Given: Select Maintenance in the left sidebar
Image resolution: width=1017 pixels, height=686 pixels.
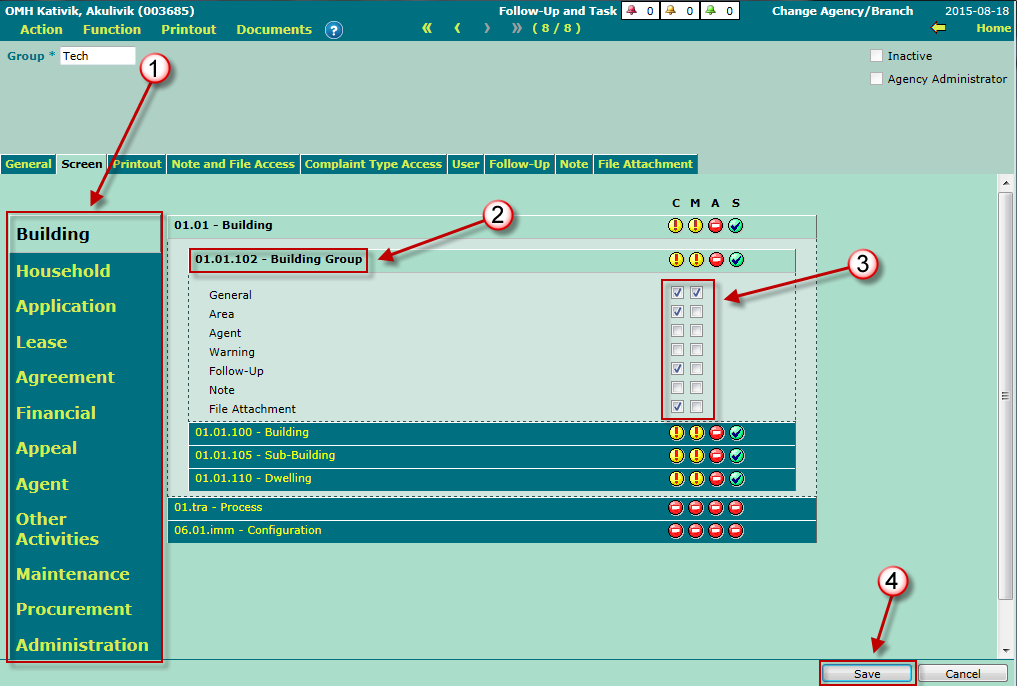Looking at the screenshot, I should (x=73, y=574).
